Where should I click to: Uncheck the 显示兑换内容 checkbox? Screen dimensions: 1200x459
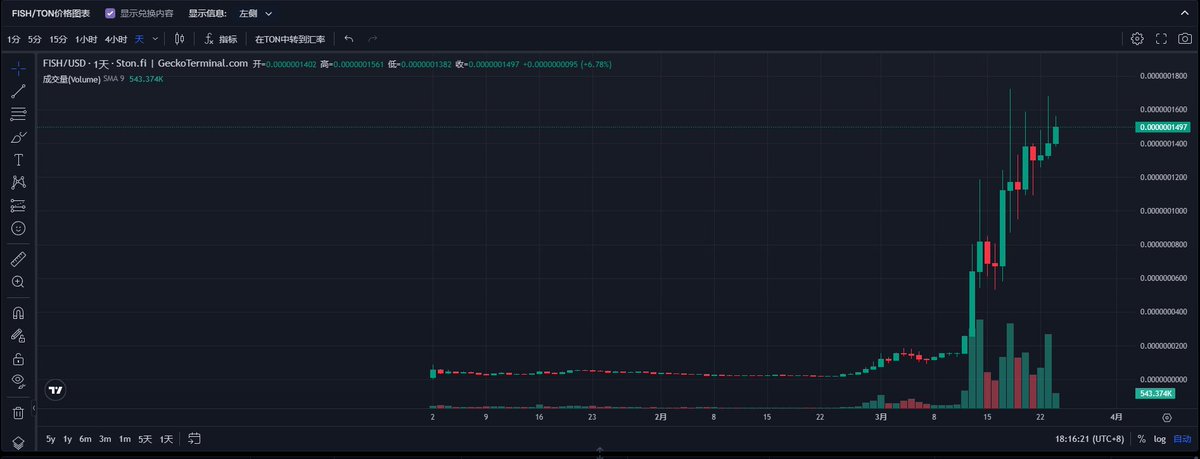tap(110, 14)
